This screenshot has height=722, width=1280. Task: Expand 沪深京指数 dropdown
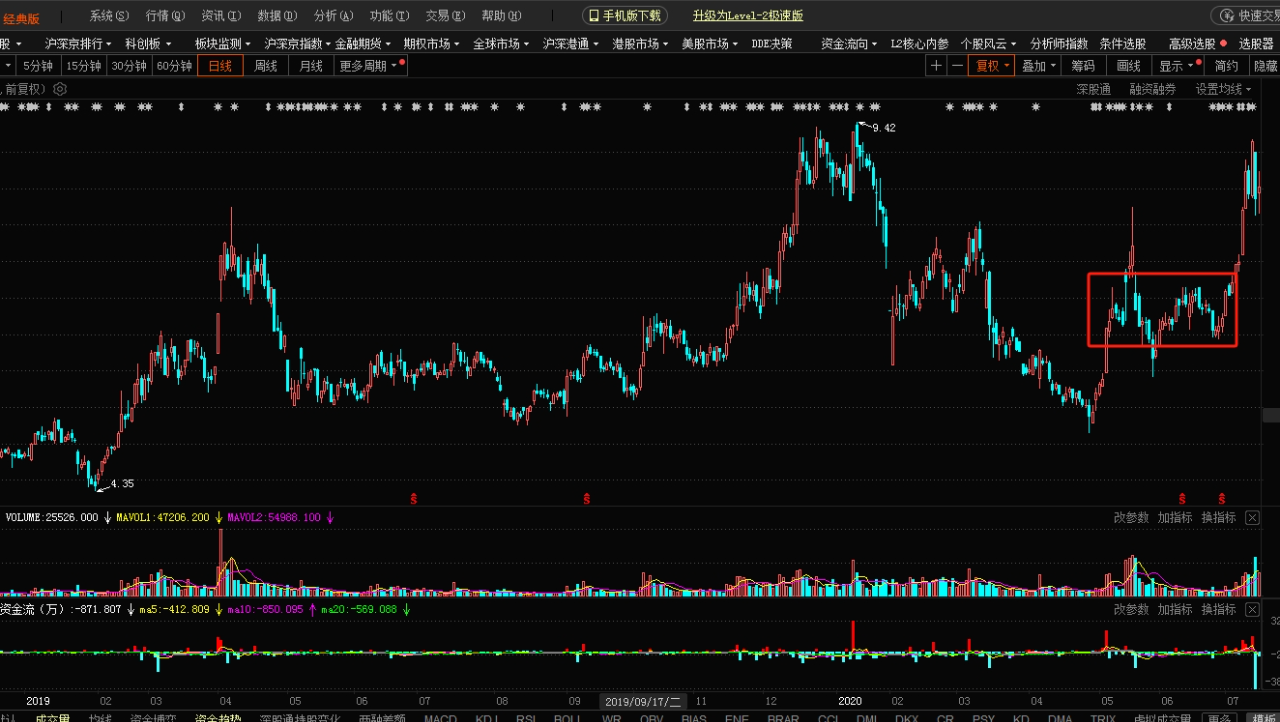297,44
